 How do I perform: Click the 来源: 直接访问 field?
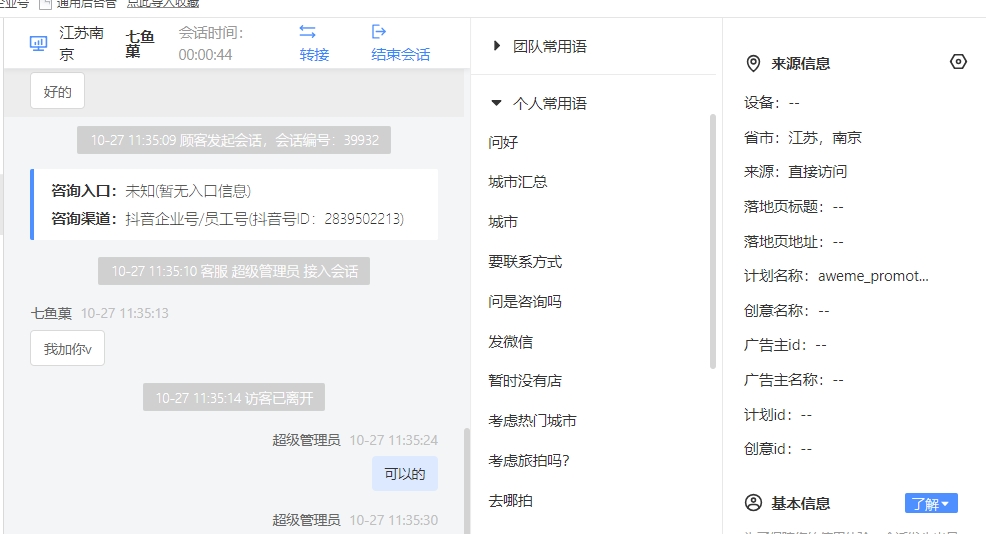pos(795,172)
